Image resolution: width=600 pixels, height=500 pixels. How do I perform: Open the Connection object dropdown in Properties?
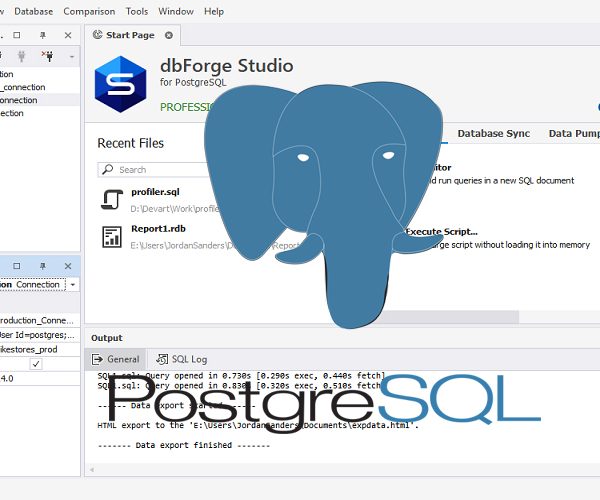coord(73,285)
